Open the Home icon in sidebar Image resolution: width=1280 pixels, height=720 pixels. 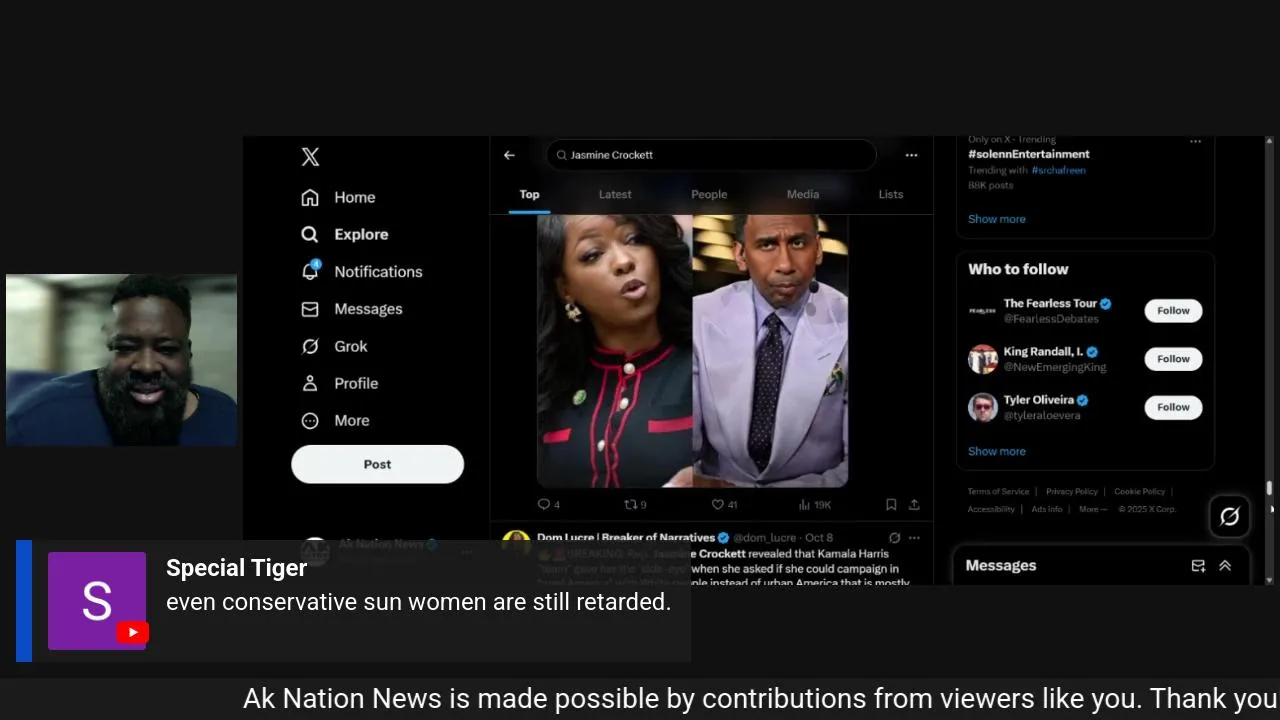click(x=310, y=197)
